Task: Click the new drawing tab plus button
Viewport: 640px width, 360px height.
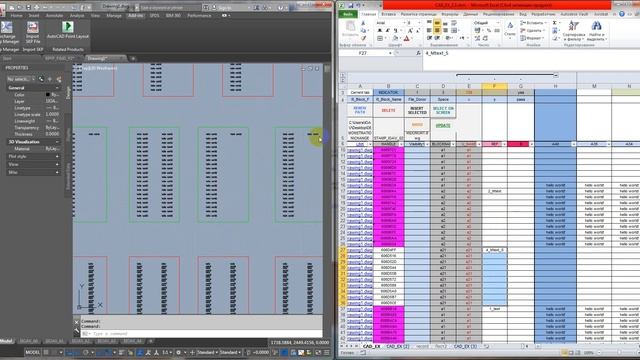Action: click(133, 58)
